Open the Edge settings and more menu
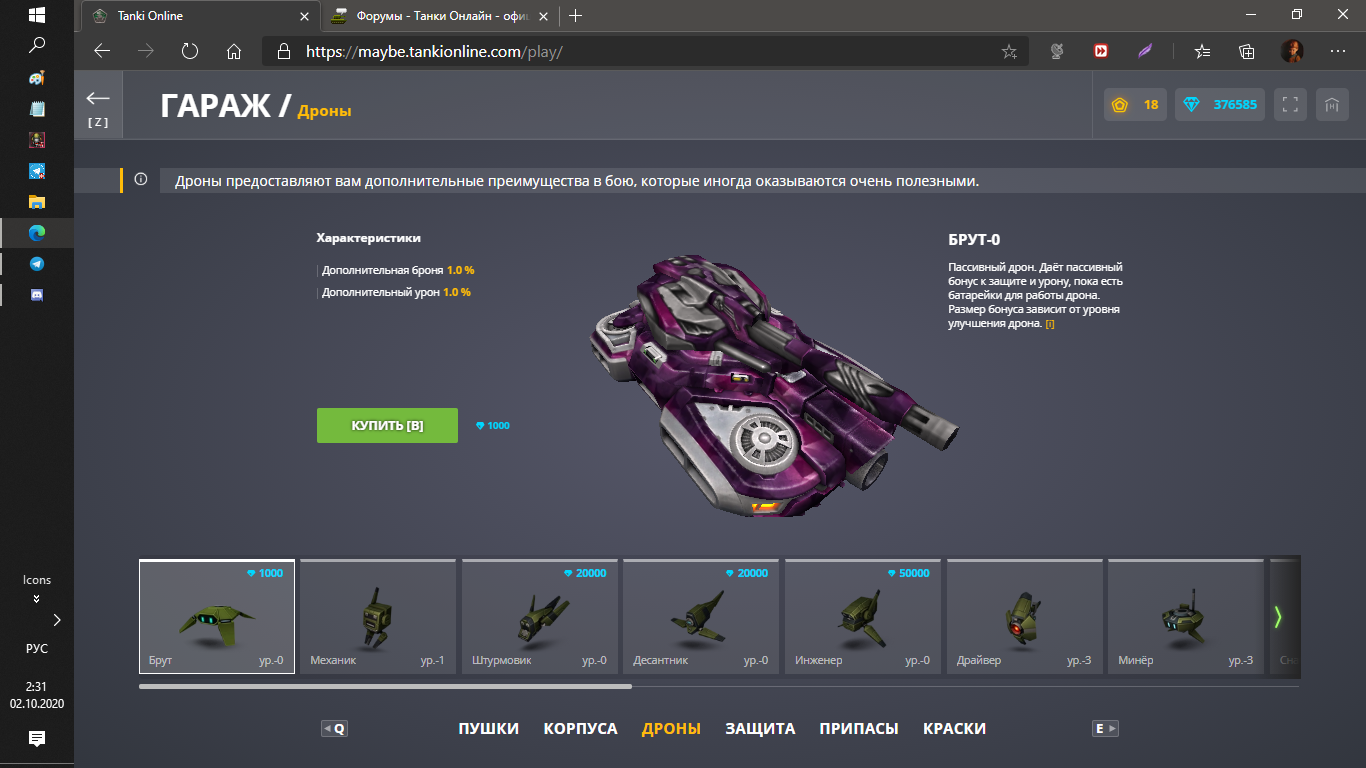The height and width of the screenshot is (768, 1366). [x=1337, y=51]
